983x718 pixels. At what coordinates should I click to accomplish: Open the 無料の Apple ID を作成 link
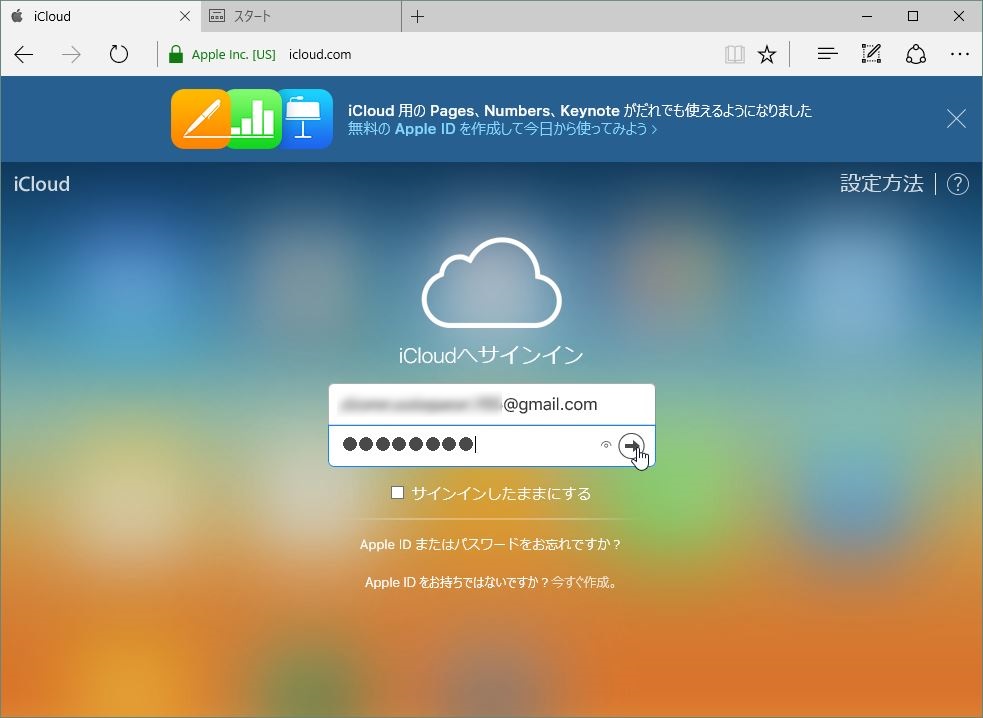pos(502,129)
